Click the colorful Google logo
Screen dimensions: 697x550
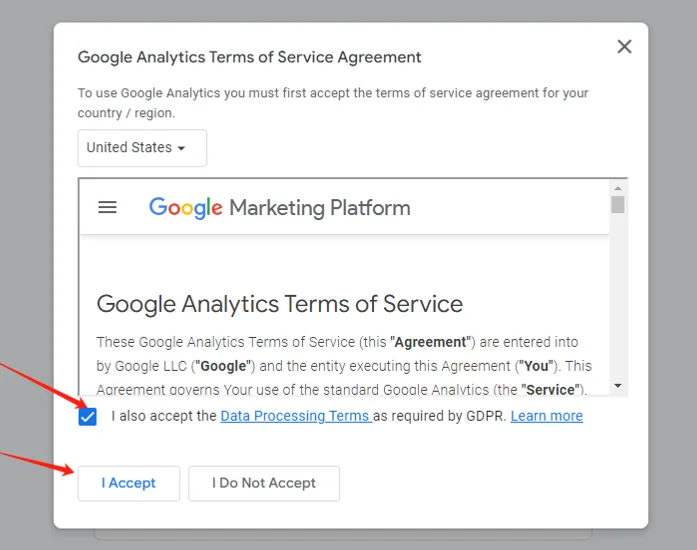tap(185, 208)
